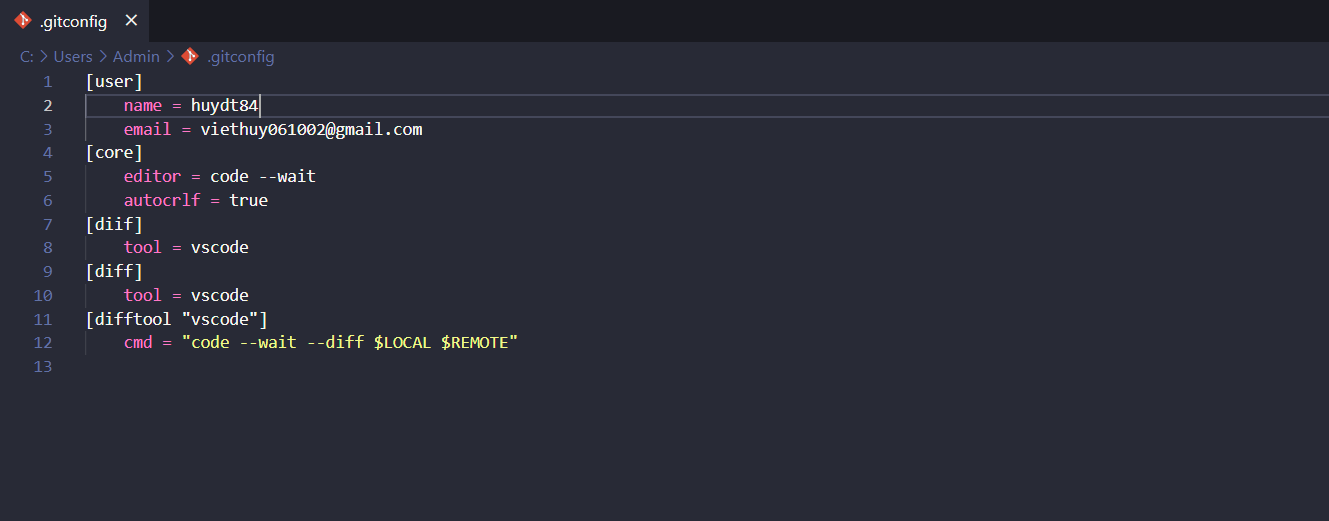Open the .gitconfig breadcrumb segment
This screenshot has height=521, width=1329.
[x=240, y=57]
